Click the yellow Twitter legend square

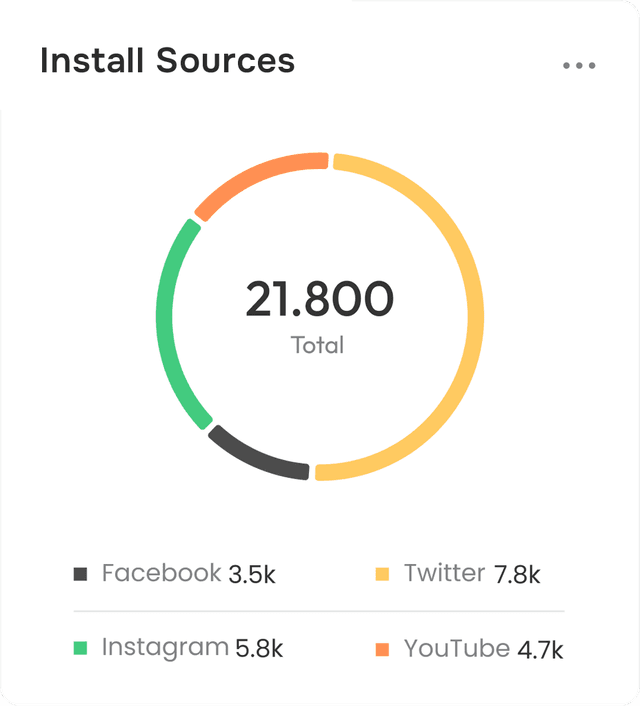click(x=382, y=574)
